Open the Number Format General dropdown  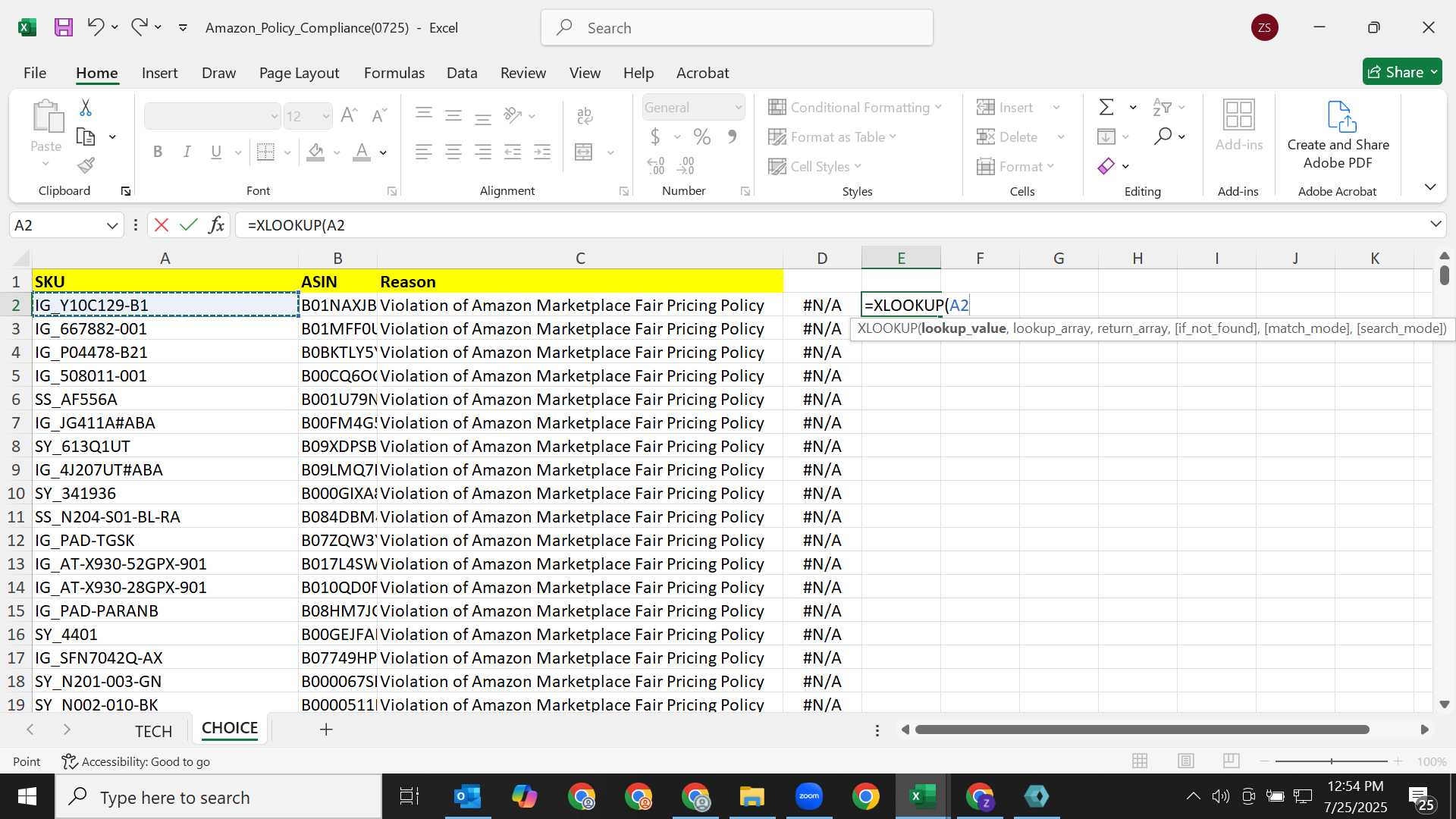[738, 108]
